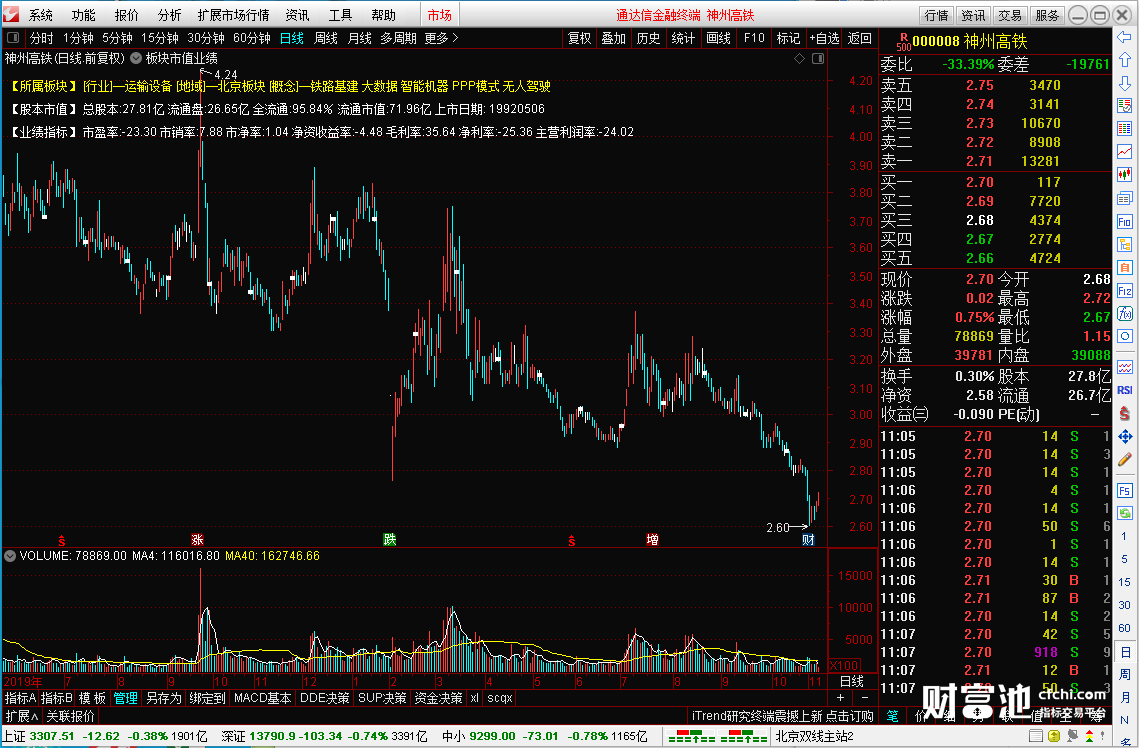This screenshot has height=748, width=1139.
Task: Select the DDE决策 indicator tab
Action: click(x=325, y=698)
